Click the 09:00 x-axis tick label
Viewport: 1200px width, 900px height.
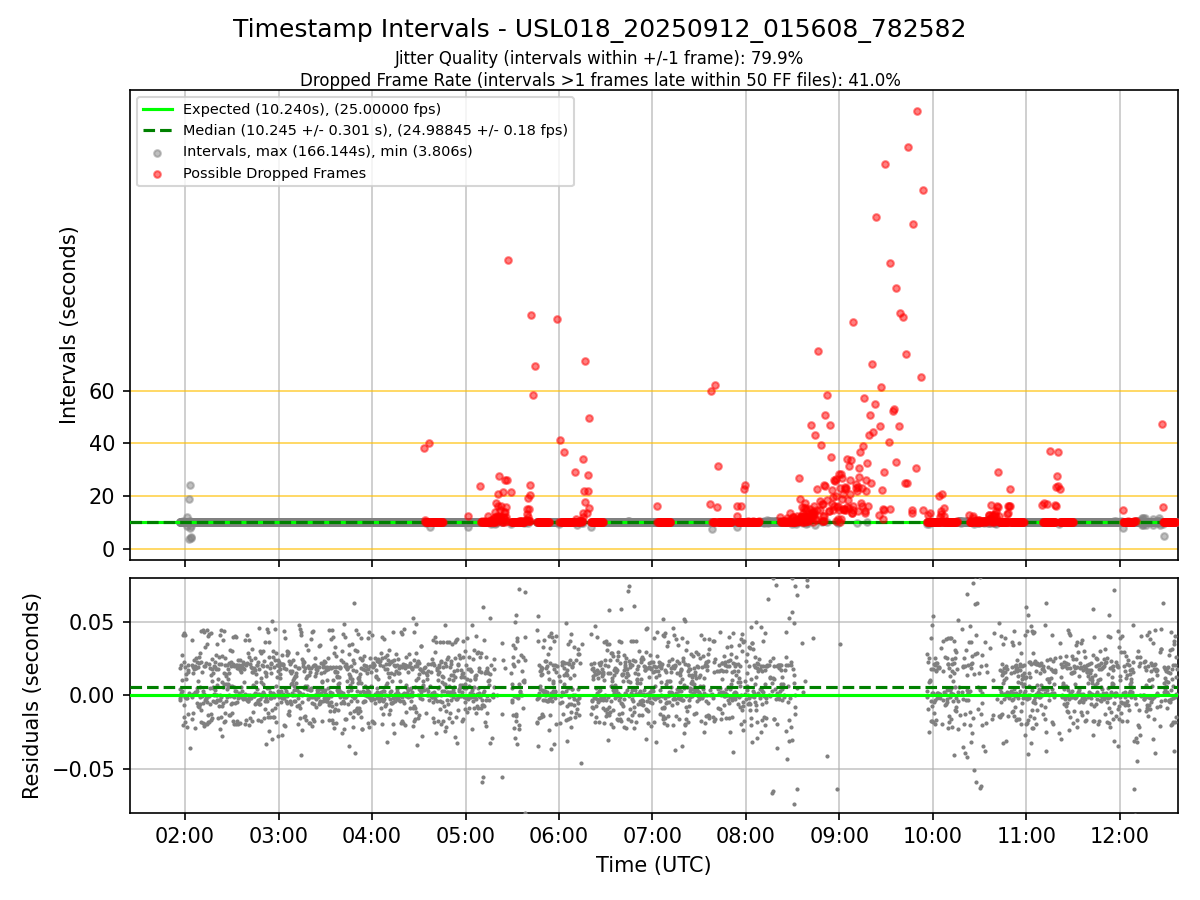click(x=839, y=834)
